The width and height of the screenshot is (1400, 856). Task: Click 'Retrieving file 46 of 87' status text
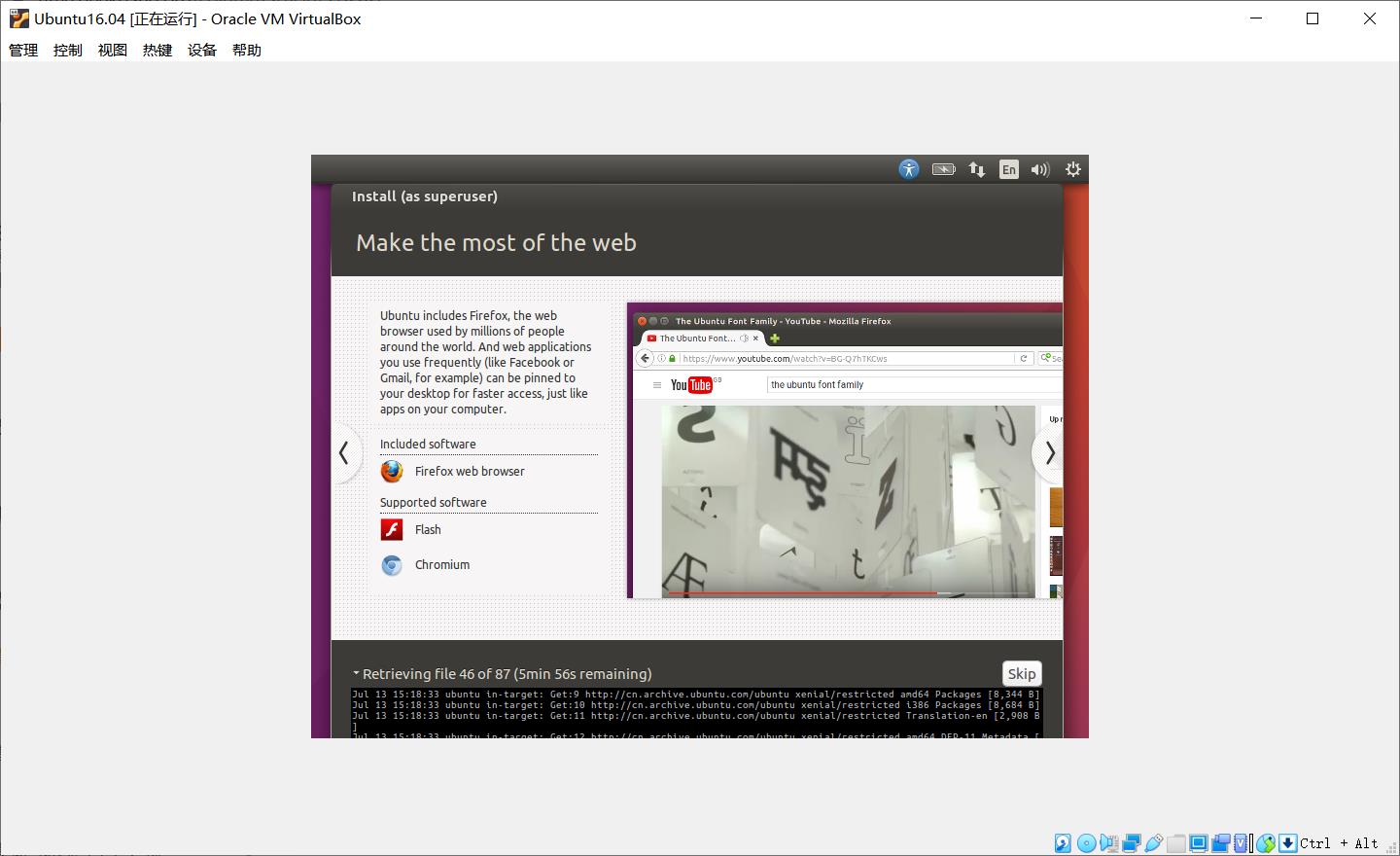tap(507, 673)
